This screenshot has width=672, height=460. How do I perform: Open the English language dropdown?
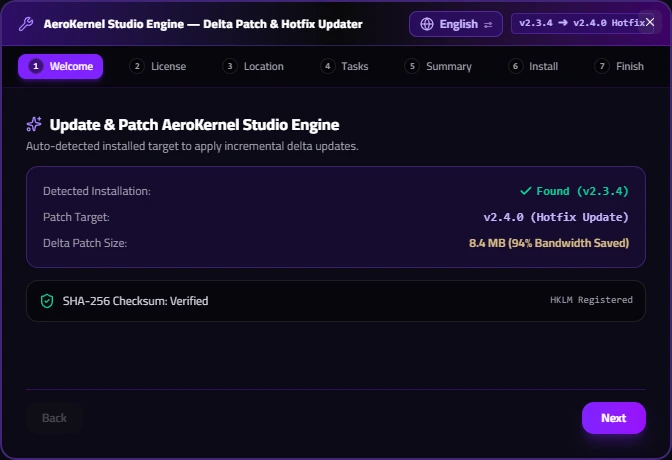456,24
